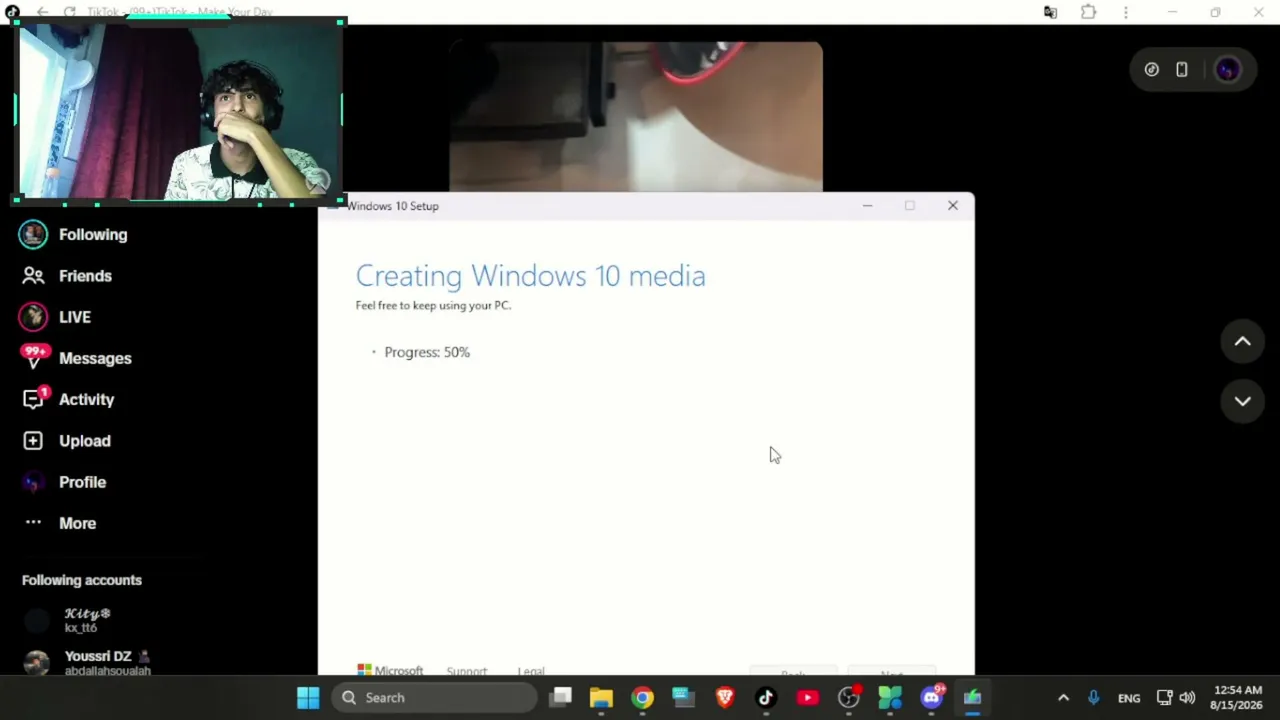This screenshot has height=720, width=1280.
Task: Select the Activity text label
Action: [x=86, y=399]
